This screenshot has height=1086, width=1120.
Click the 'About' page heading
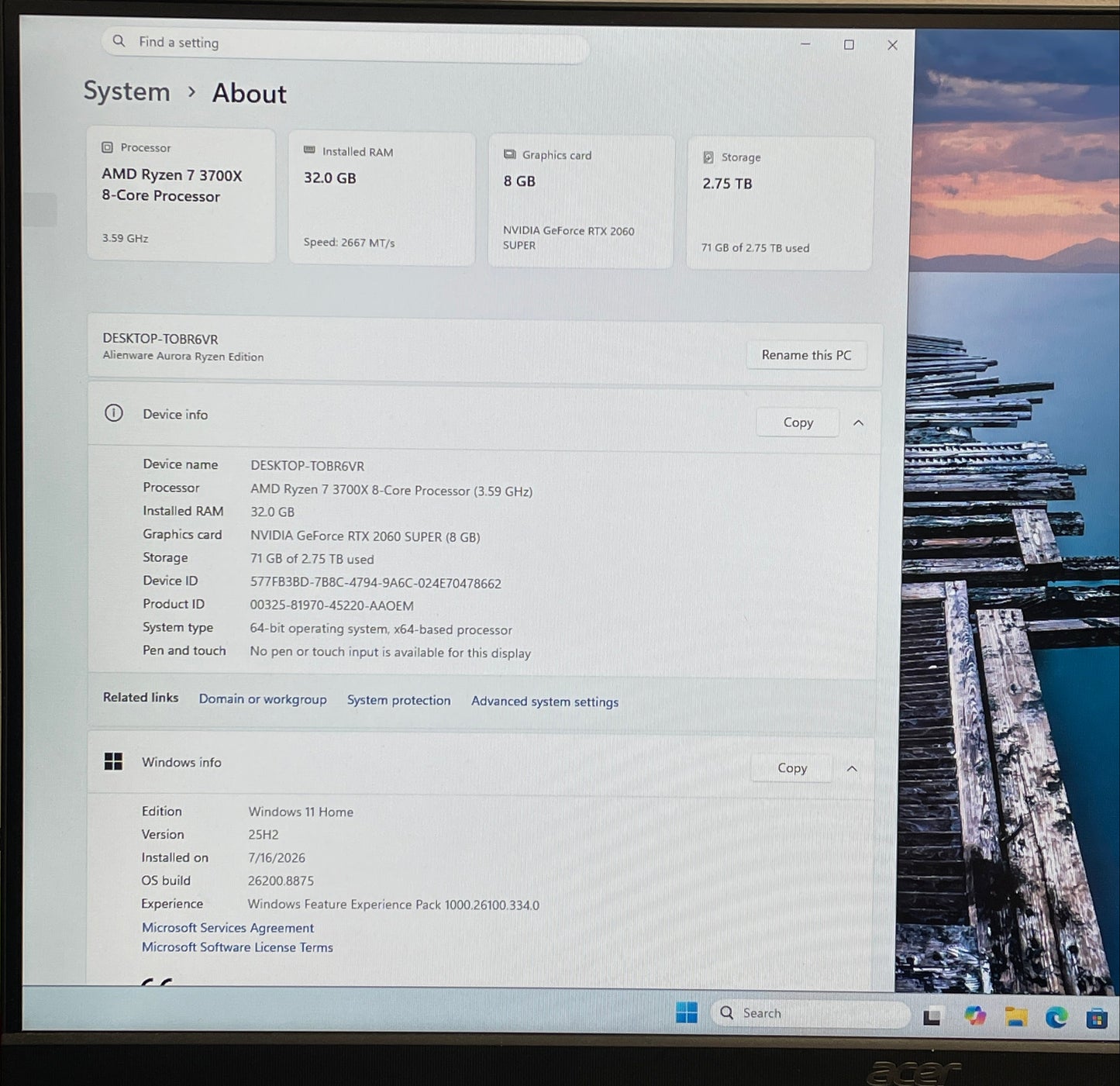[x=250, y=94]
